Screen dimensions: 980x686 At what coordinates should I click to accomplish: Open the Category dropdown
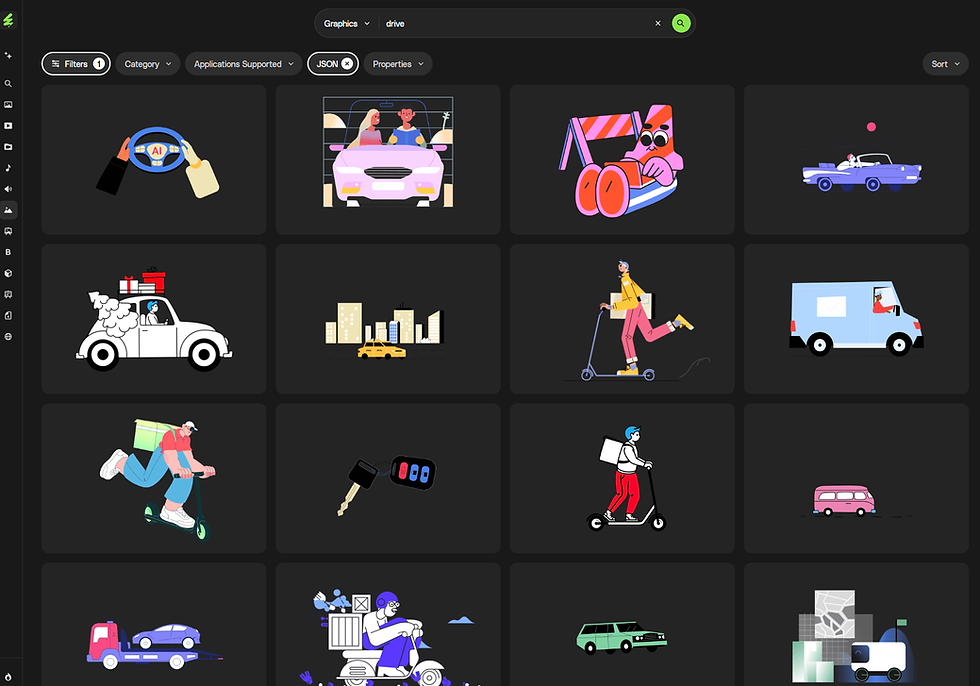147,63
